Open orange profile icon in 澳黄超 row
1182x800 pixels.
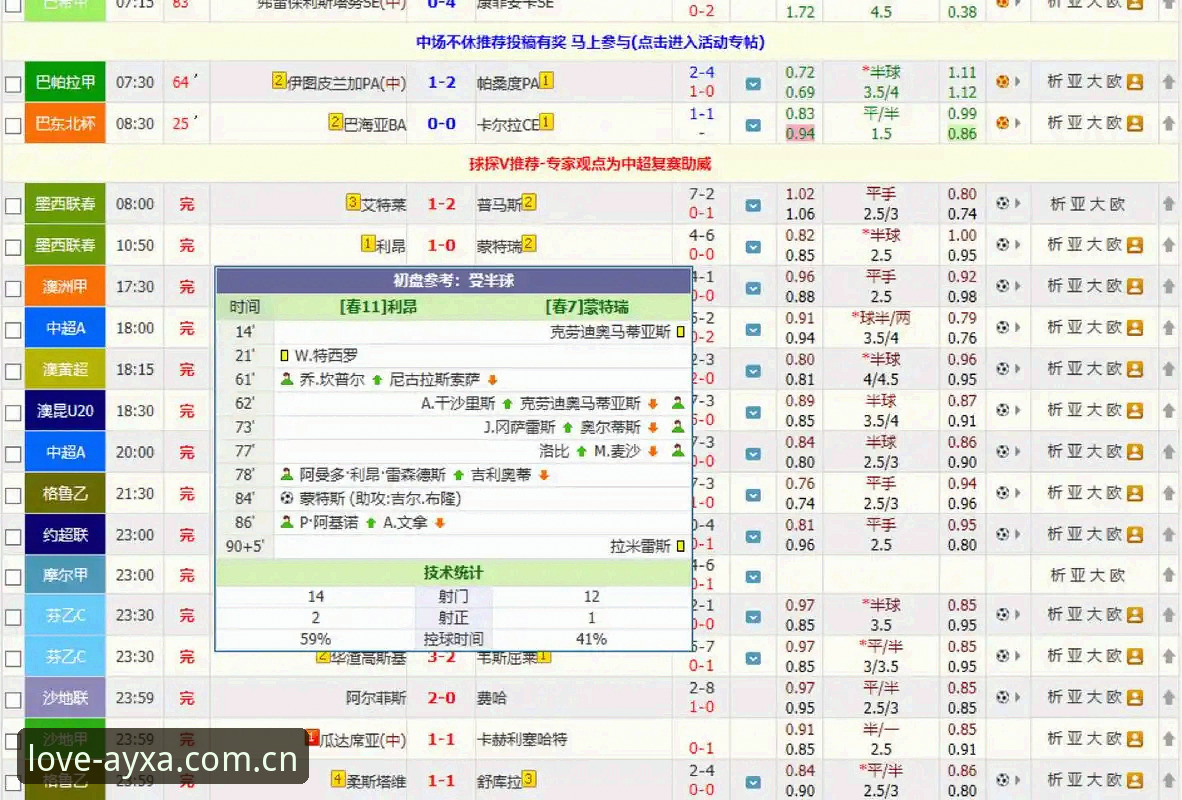coord(1135,369)
